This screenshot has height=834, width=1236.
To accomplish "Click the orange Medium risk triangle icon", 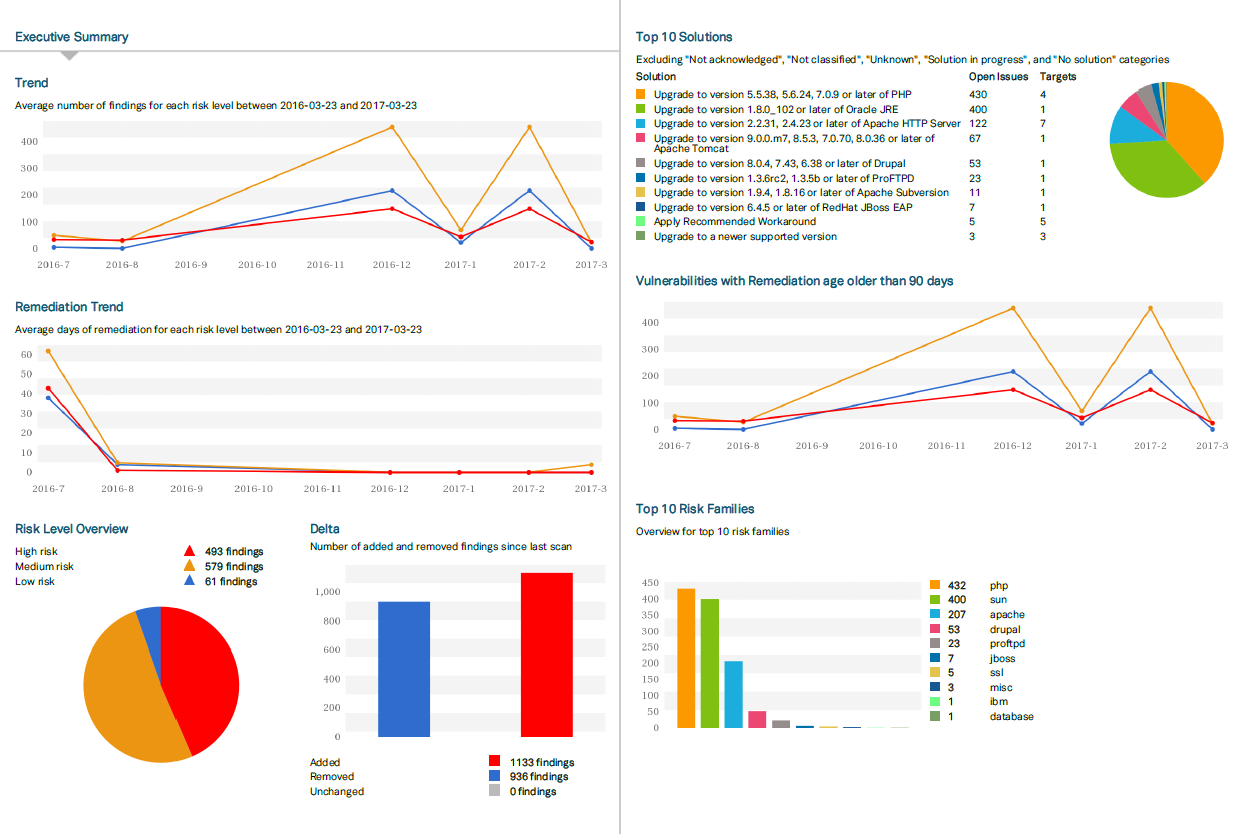I will click(x=189, y=566).
